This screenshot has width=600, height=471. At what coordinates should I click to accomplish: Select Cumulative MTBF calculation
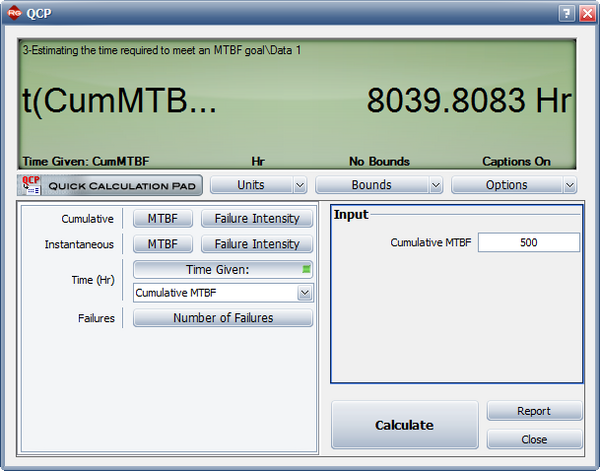(163, 218)
